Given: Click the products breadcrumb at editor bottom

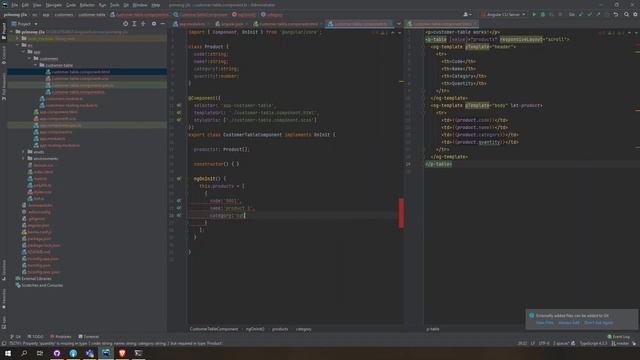Looking at the screenshot, I should pyautogui.click(x=280, y=329).
